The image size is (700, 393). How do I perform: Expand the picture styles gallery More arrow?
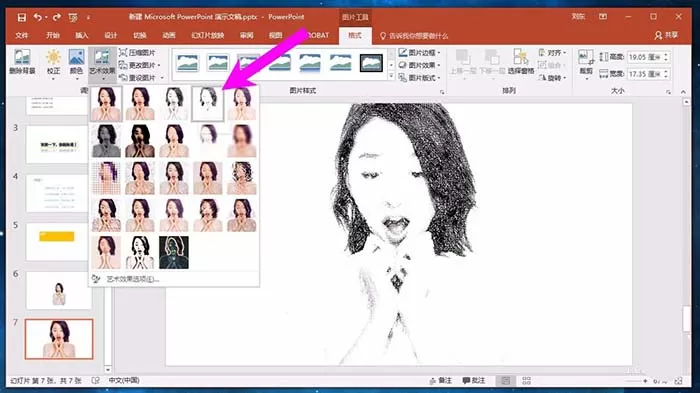(392, 76)
